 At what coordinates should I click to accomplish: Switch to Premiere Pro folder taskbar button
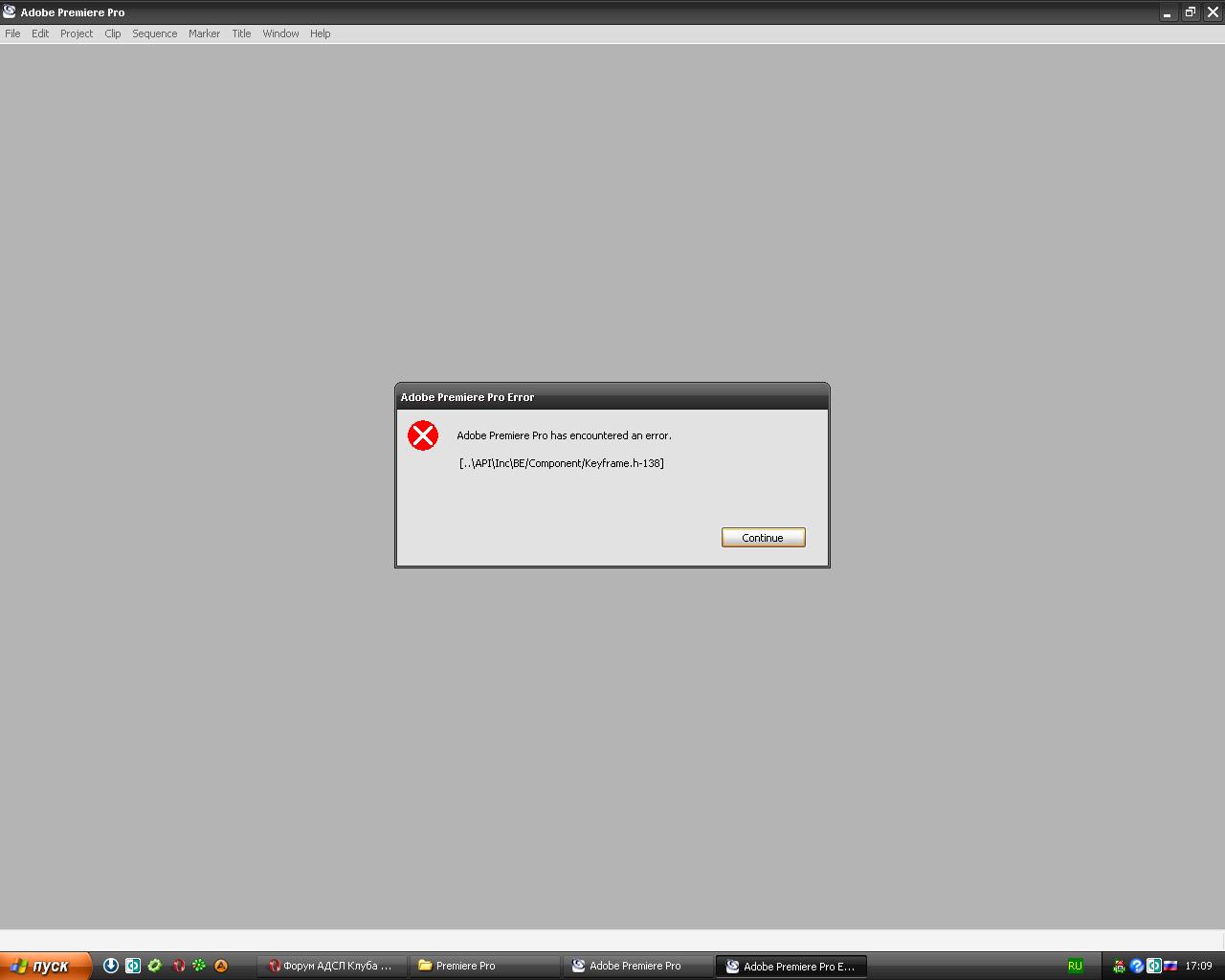(x=485, y=966)
